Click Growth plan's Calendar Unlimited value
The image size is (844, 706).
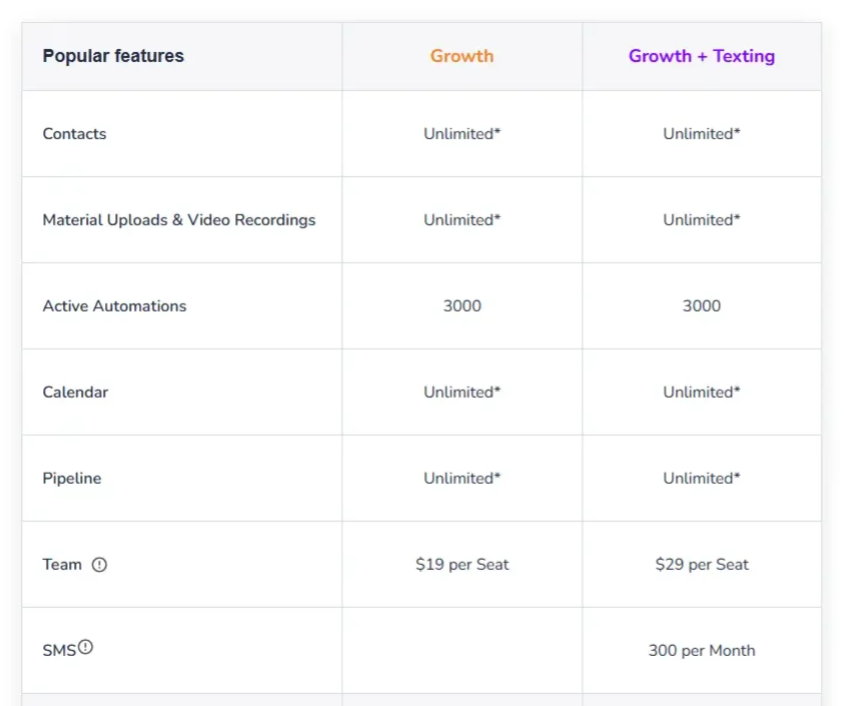(462, 392)
